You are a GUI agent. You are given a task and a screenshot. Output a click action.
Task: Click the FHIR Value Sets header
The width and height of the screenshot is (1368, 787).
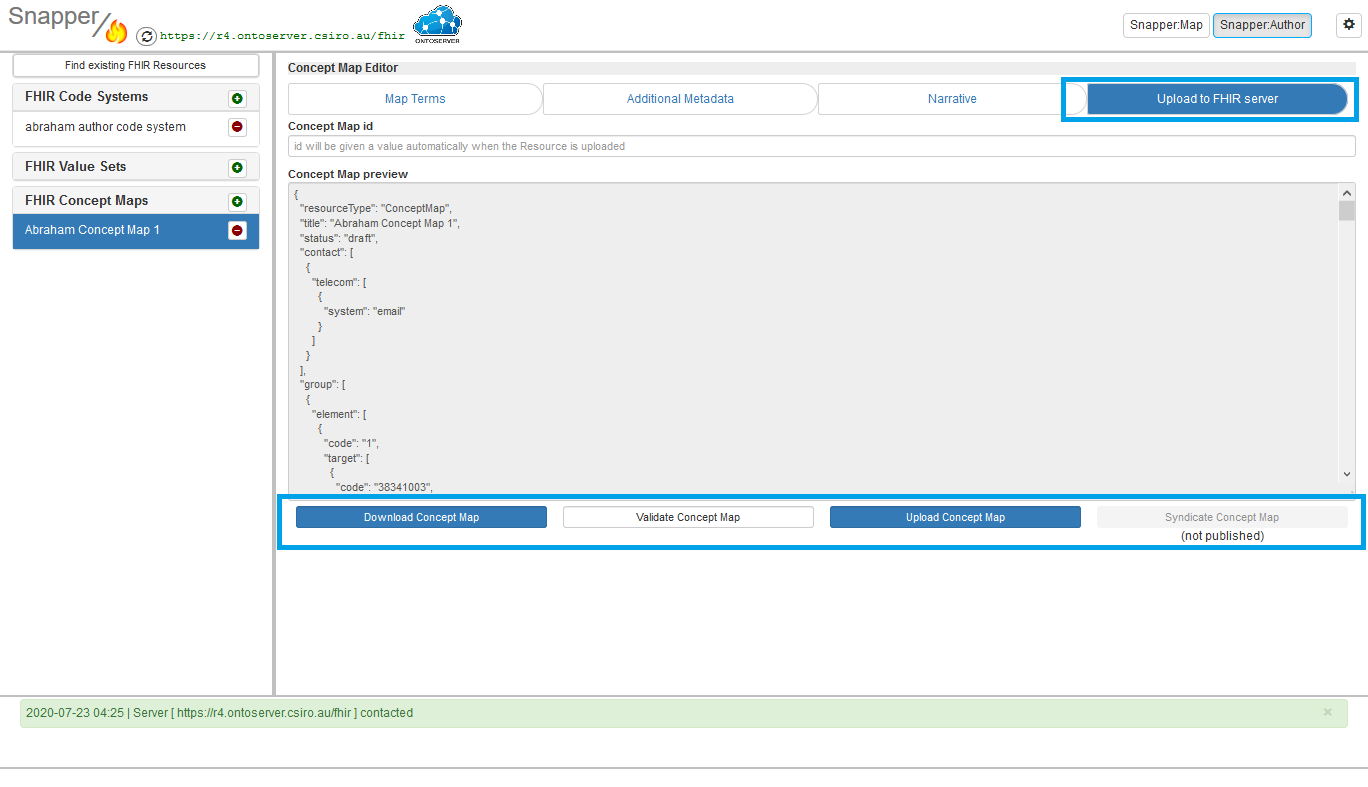click(76, 167)
